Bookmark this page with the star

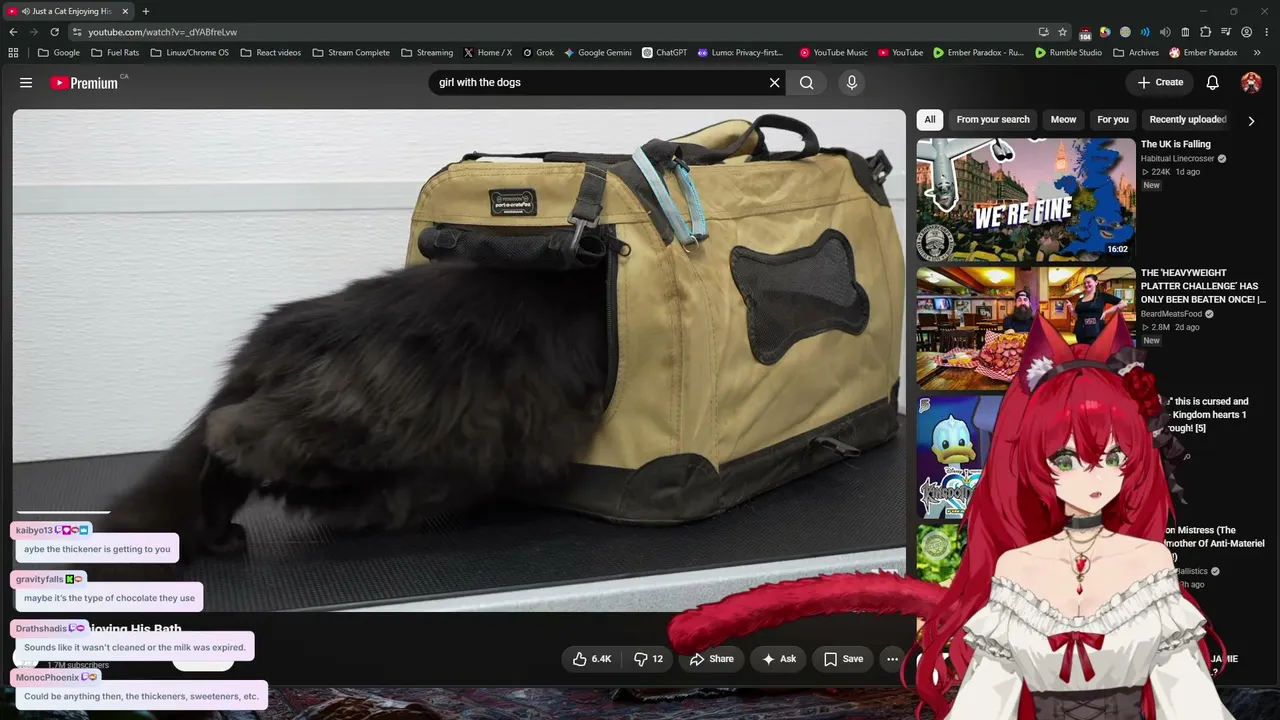point(1062,32)
